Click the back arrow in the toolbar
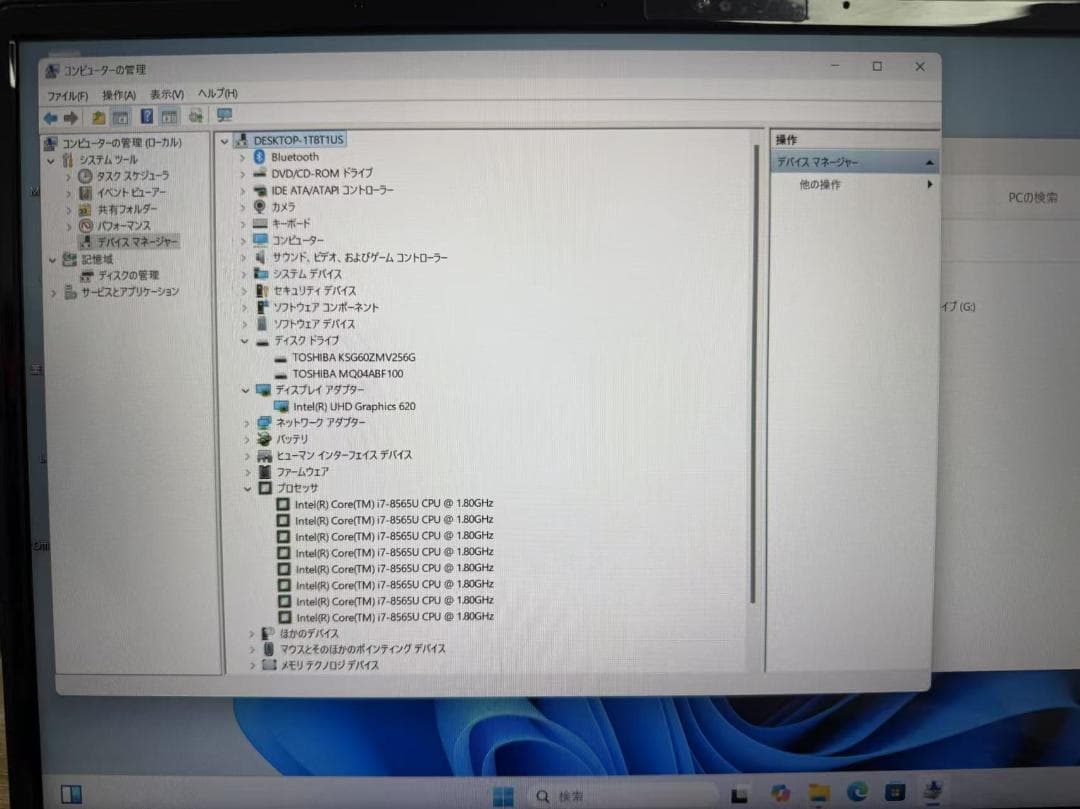Screen dimensions: 1080x809 coord(50,117)
